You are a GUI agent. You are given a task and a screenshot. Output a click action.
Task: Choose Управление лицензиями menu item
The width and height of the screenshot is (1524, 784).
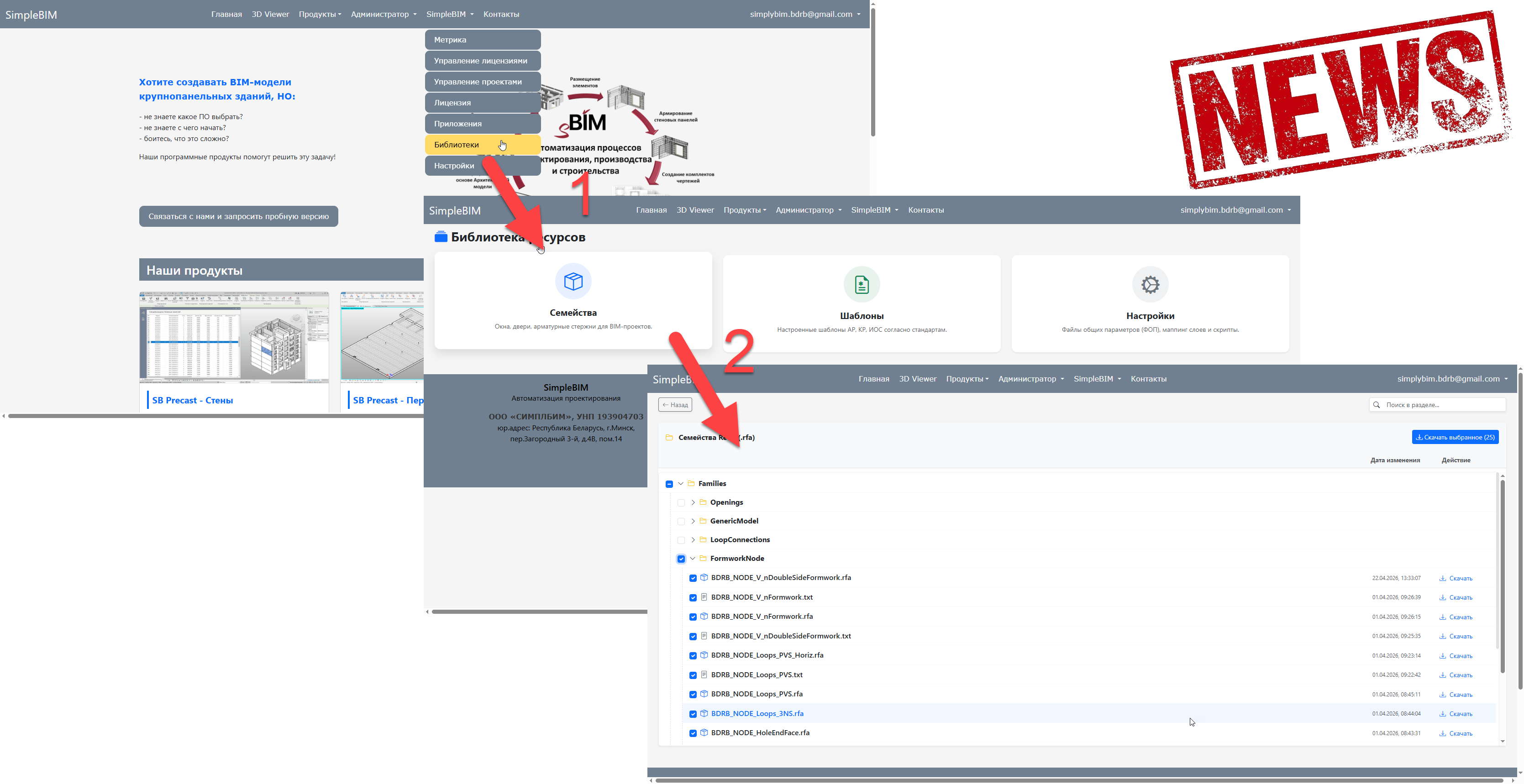(483, 61)
